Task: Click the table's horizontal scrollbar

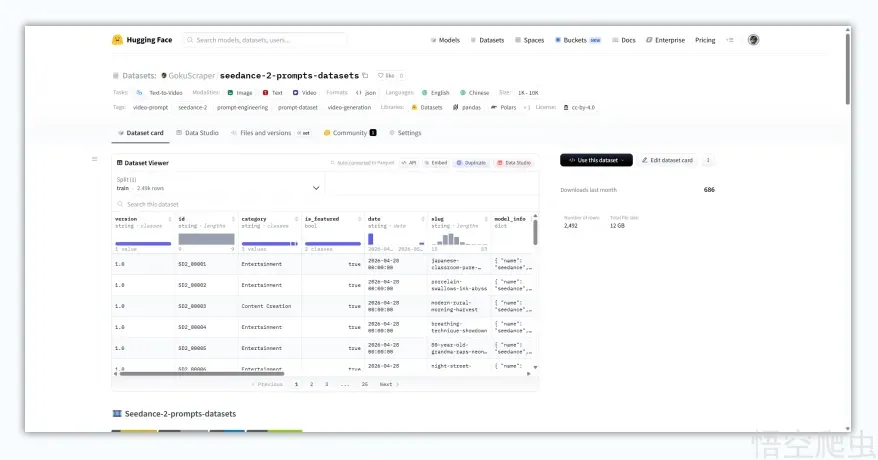Action: point(202,373)
